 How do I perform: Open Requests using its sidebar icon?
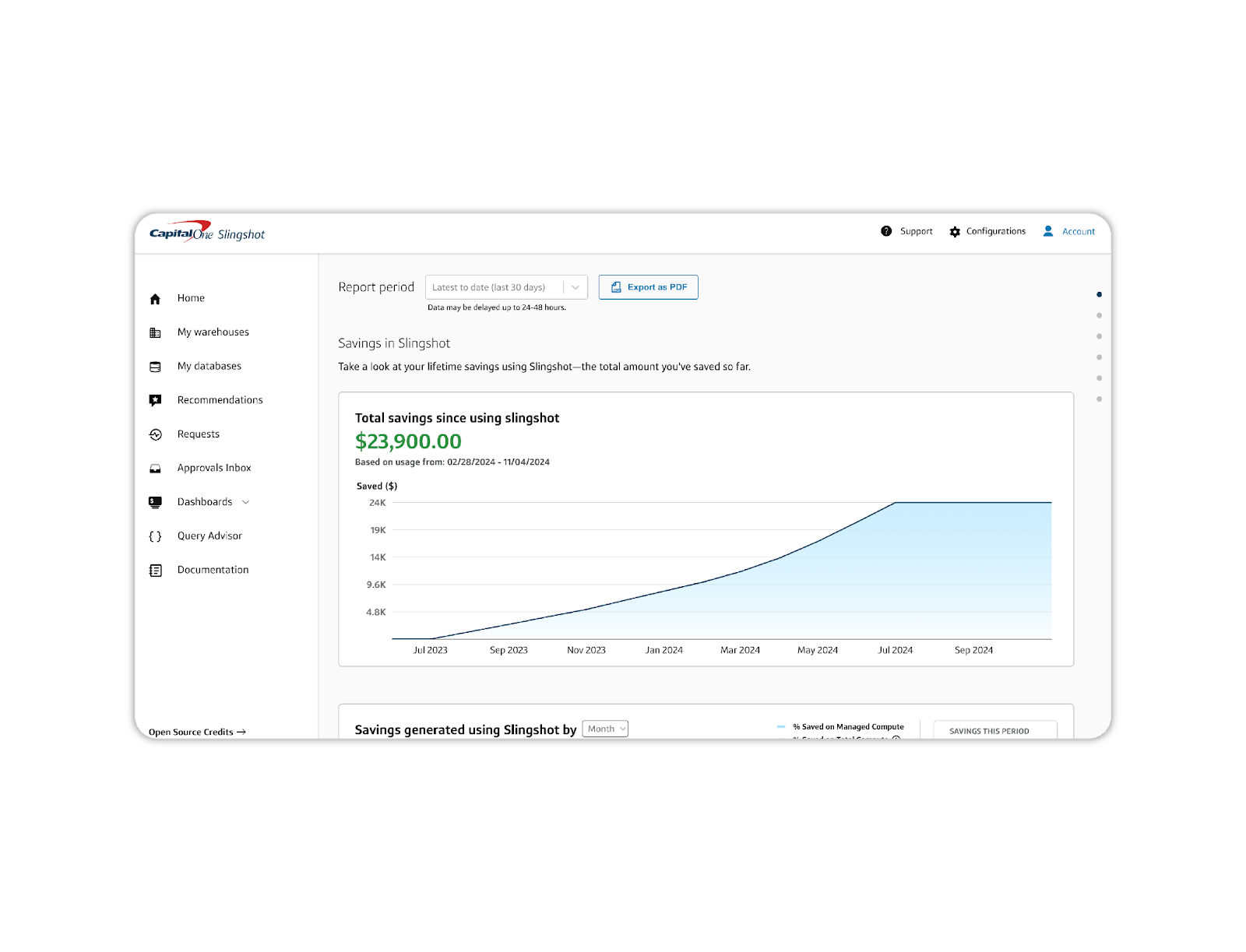[155, 434]
